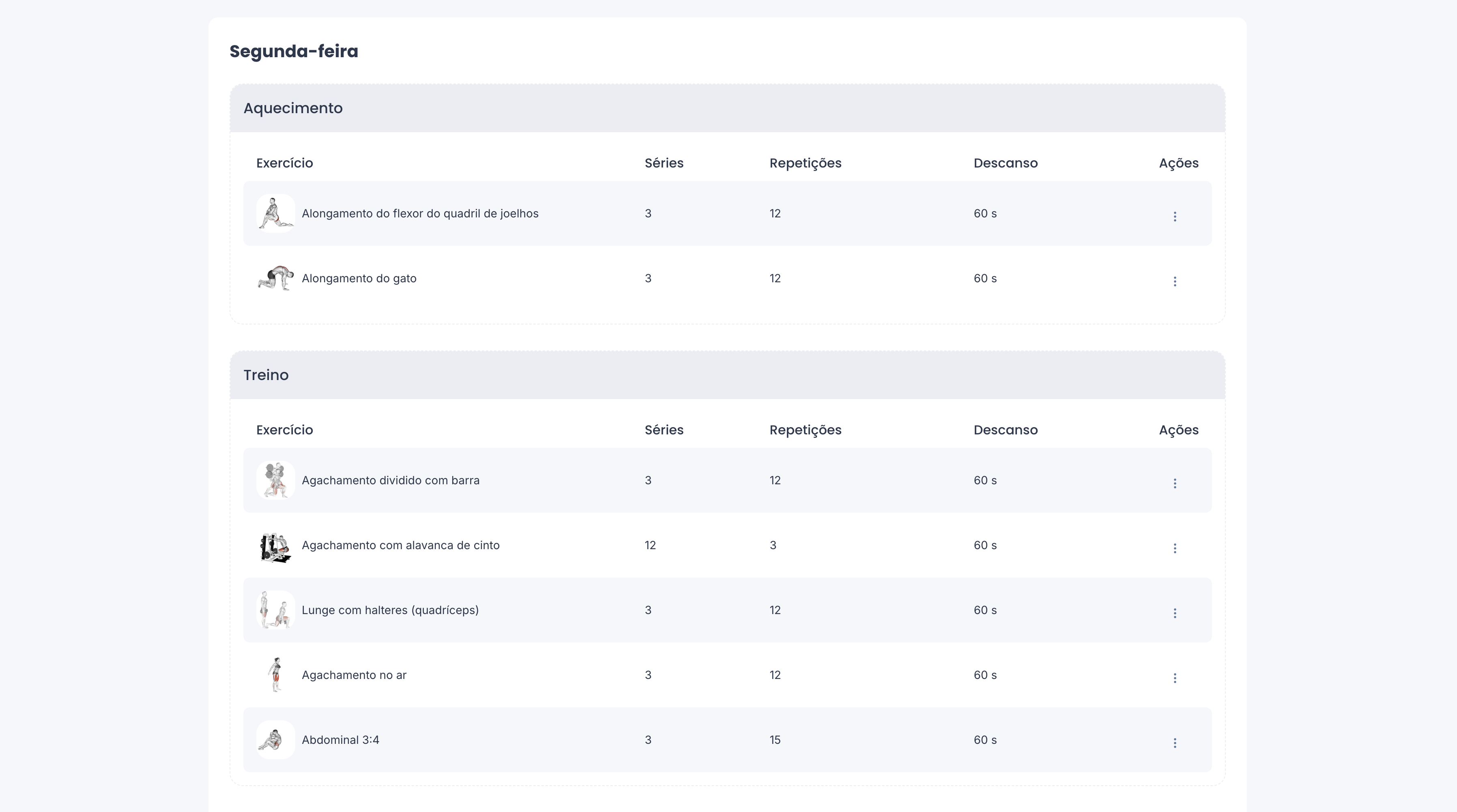Click the Segunda-feira page title
The width and height of the screenshot is (1457, 812).
pyautogui.click(x=294, y=51)
